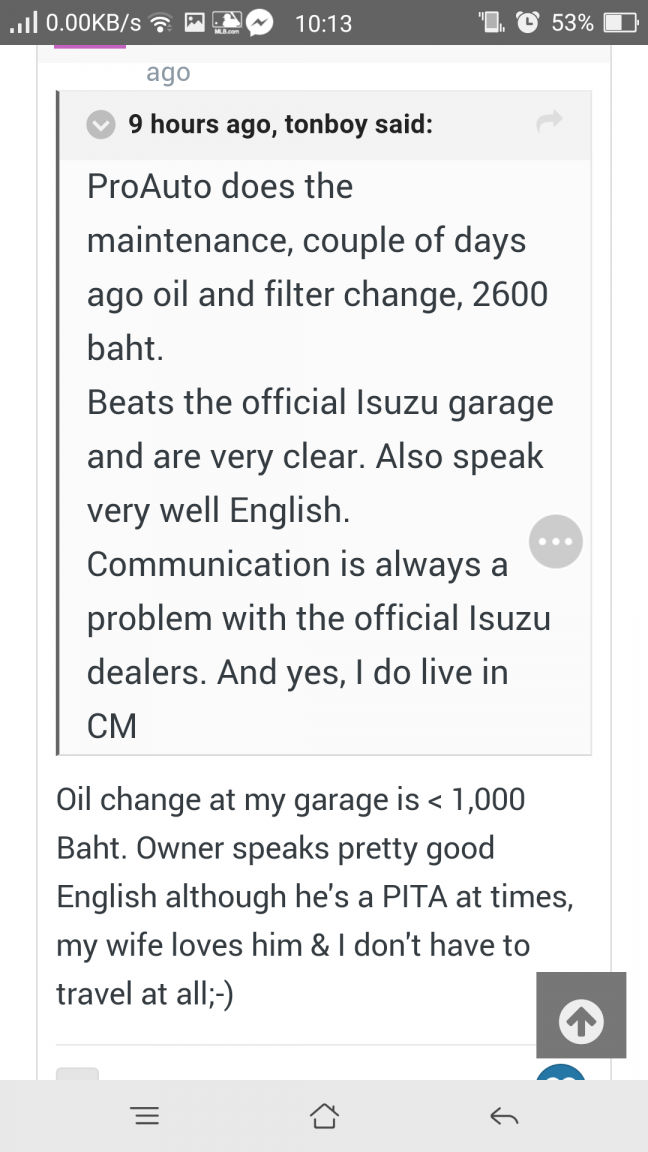
Task: Open the Android menu navigation button
Action: pyautogui.click(x=145, y=1116)
